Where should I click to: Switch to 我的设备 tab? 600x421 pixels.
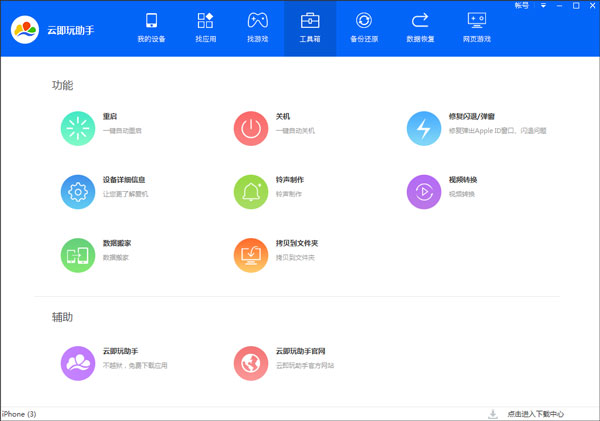tap(152, 28)
